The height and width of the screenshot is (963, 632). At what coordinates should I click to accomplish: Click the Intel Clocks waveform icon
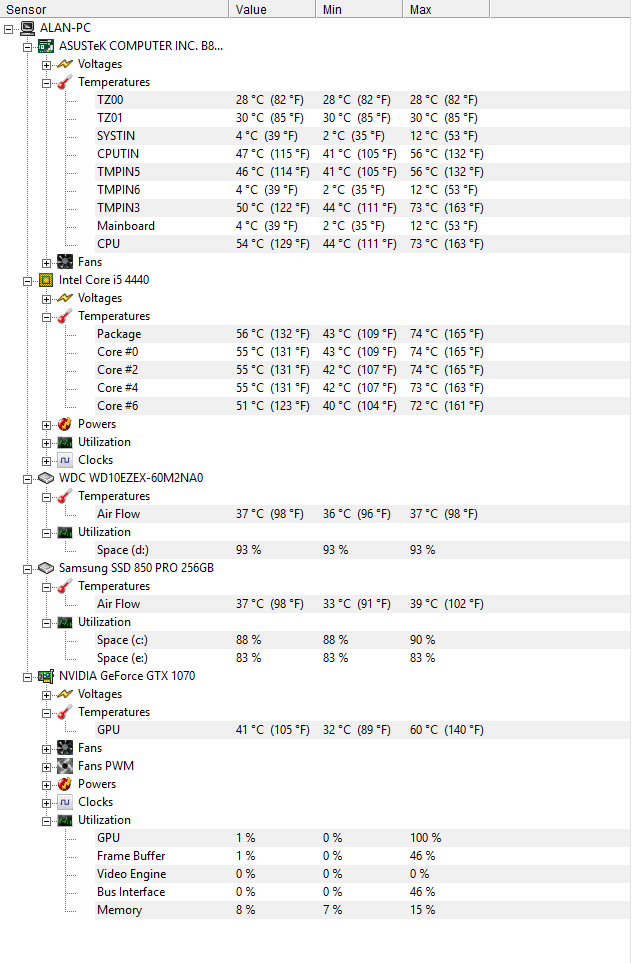coord(65,460)
